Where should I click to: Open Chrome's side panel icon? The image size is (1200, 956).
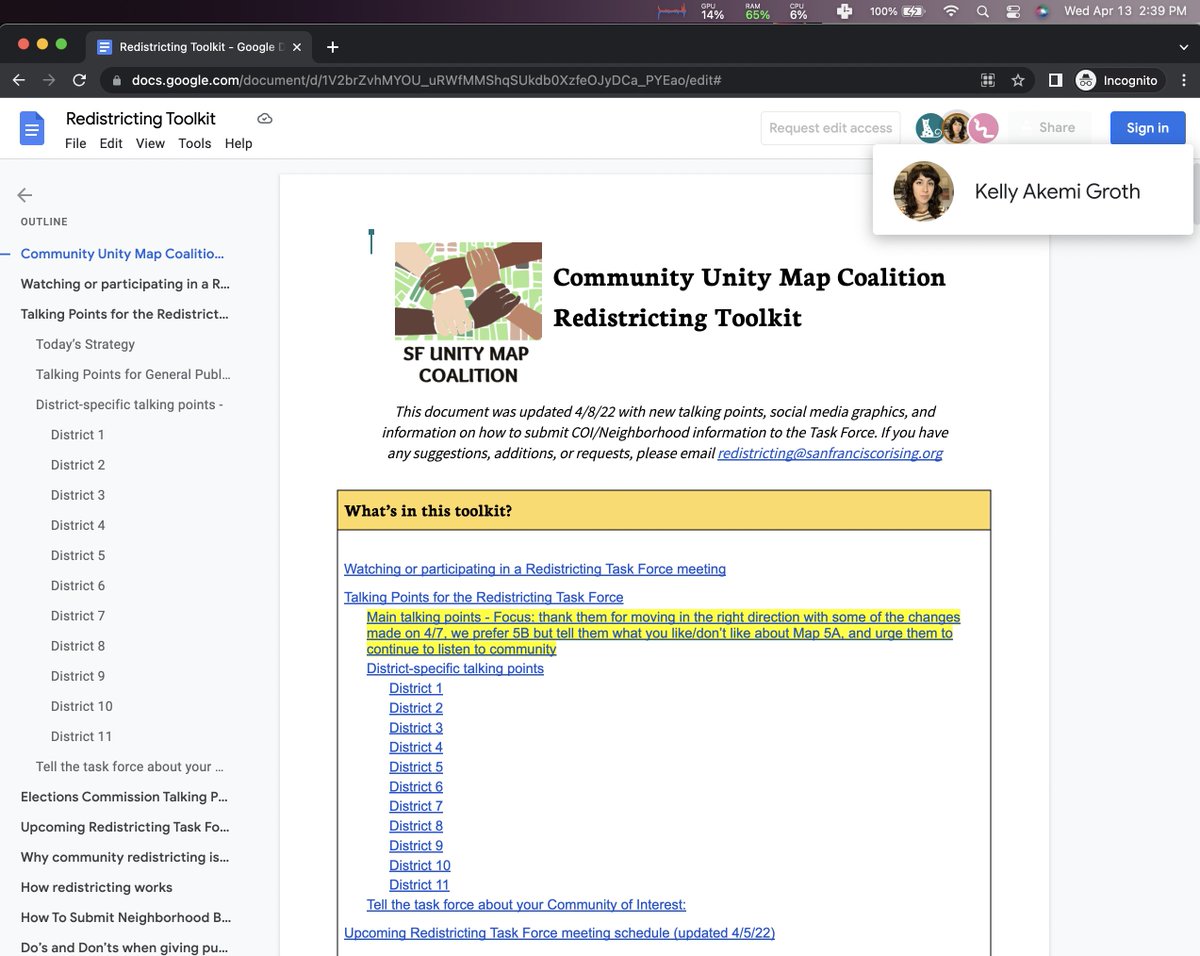pyautogui.click(x=1055, y=80)
